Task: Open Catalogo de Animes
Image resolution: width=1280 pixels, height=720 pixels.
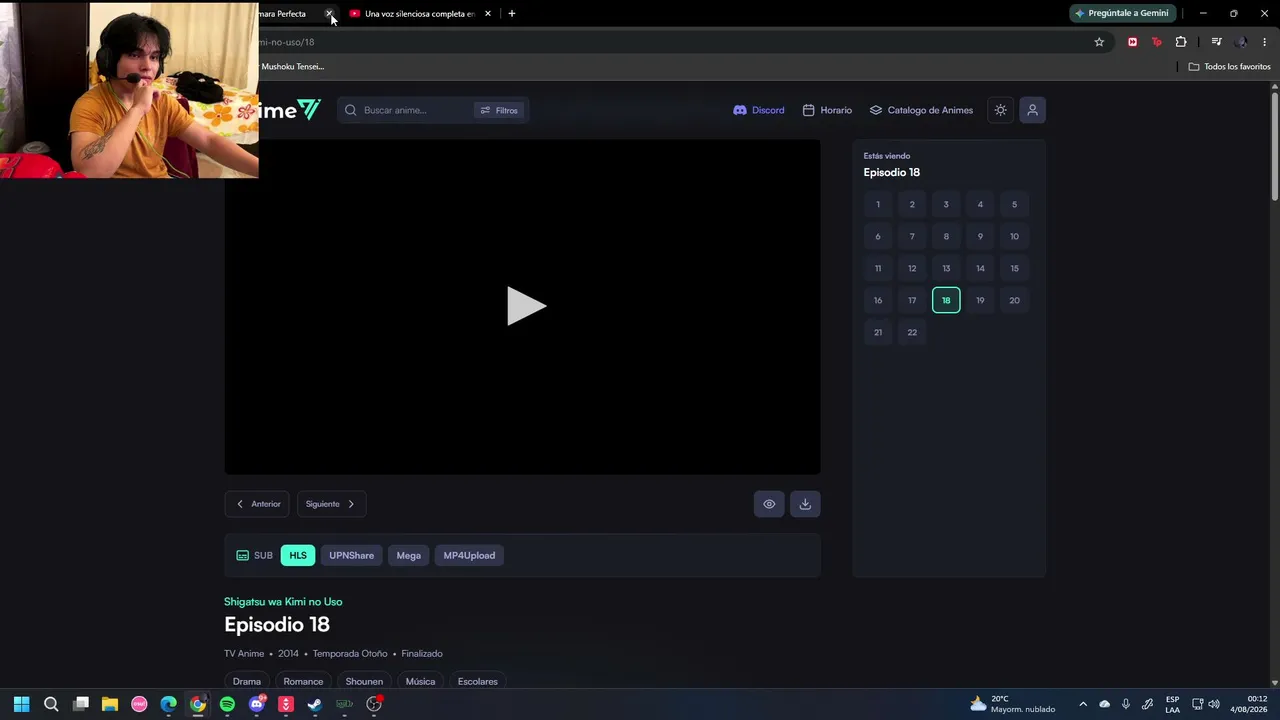Action: click(x=921, y=110)
